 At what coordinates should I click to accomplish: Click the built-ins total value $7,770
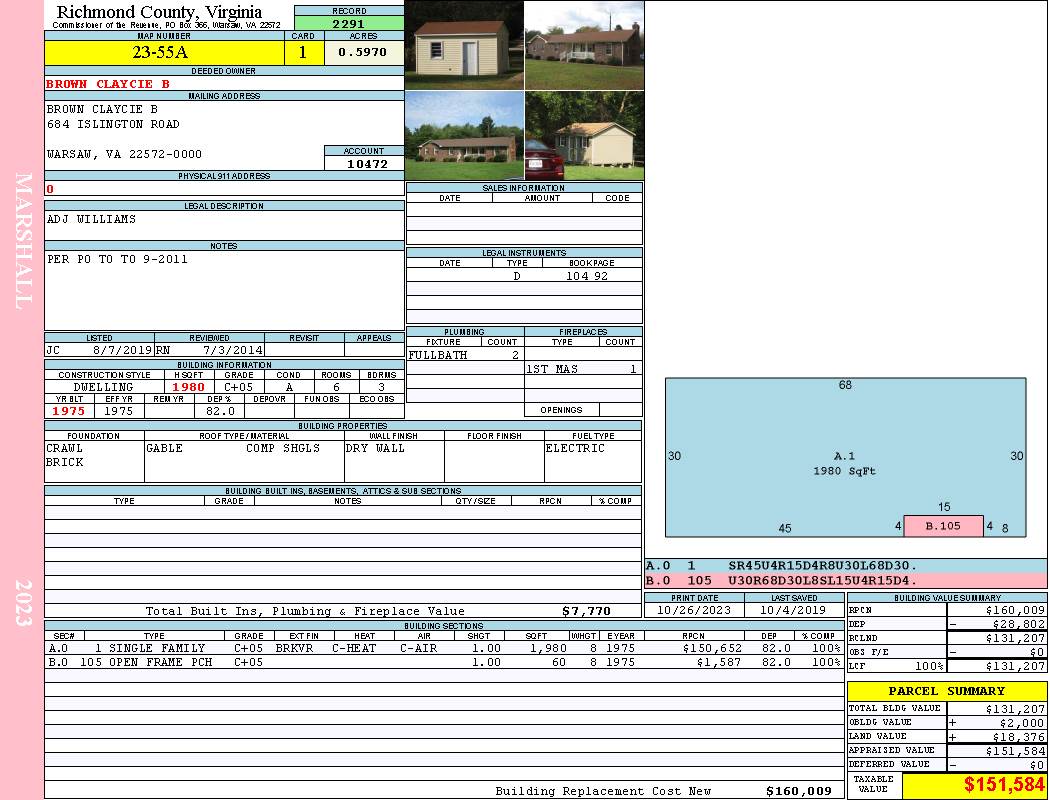587,611
